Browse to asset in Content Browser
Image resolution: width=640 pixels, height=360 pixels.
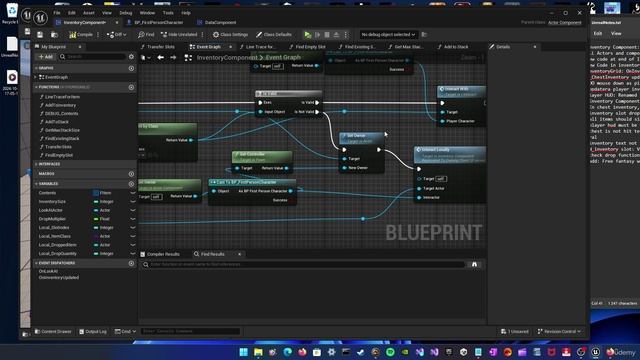click(54, 35)
